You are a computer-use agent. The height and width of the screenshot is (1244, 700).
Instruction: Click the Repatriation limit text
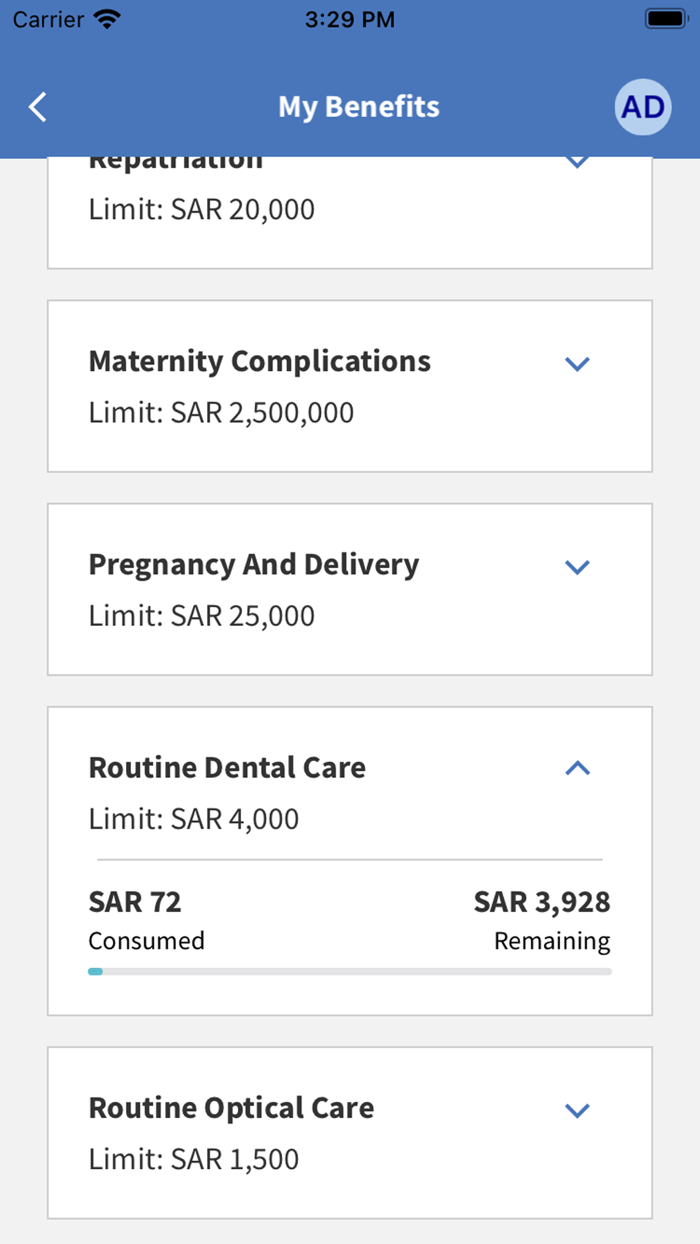[202, 209]
